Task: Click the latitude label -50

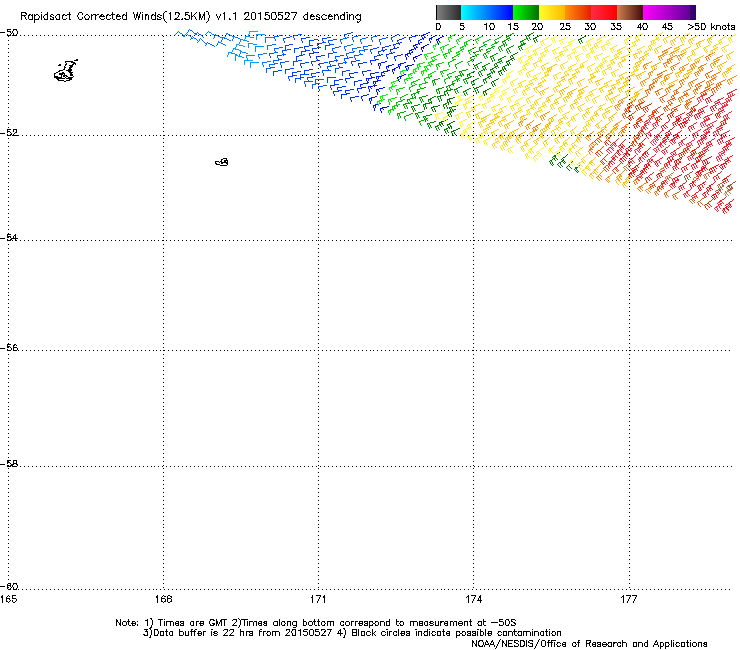Action: (x=9, y=33)
